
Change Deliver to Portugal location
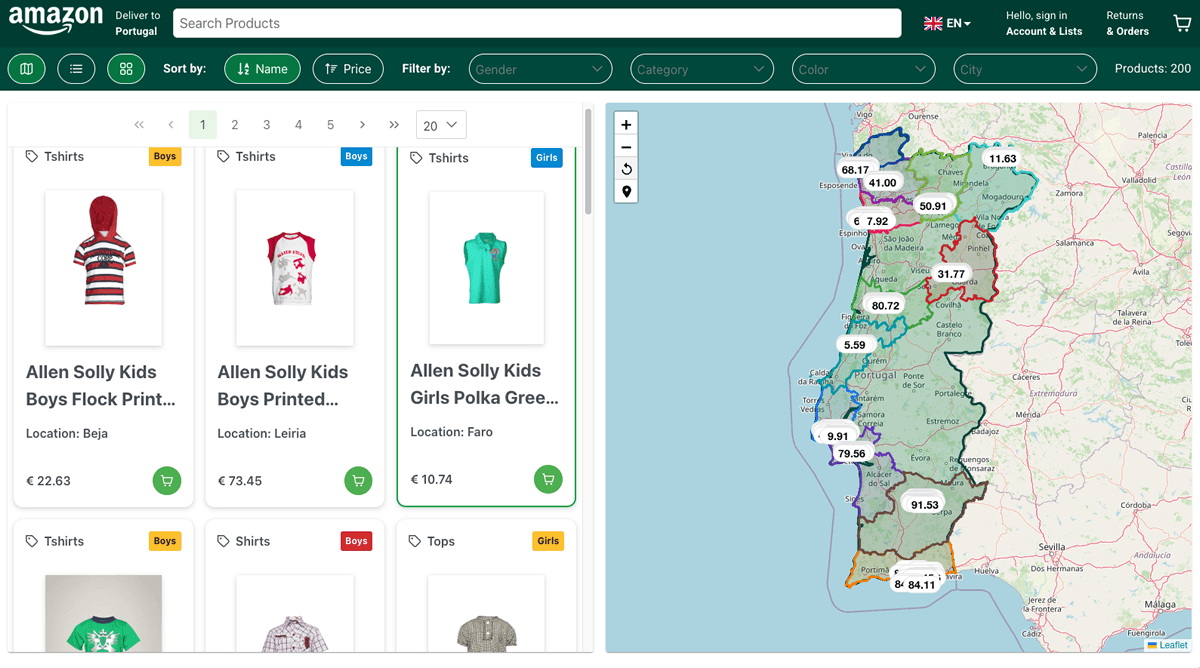137,23
